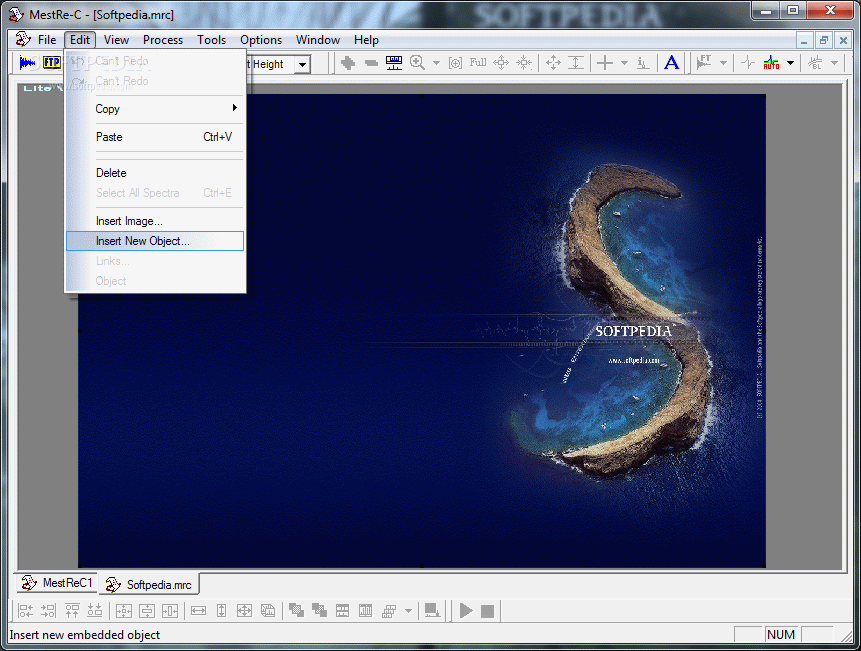Click the decrease intensity minus icon
The width and height of the screenshot is (861, 651).
(x=371, y=63)
